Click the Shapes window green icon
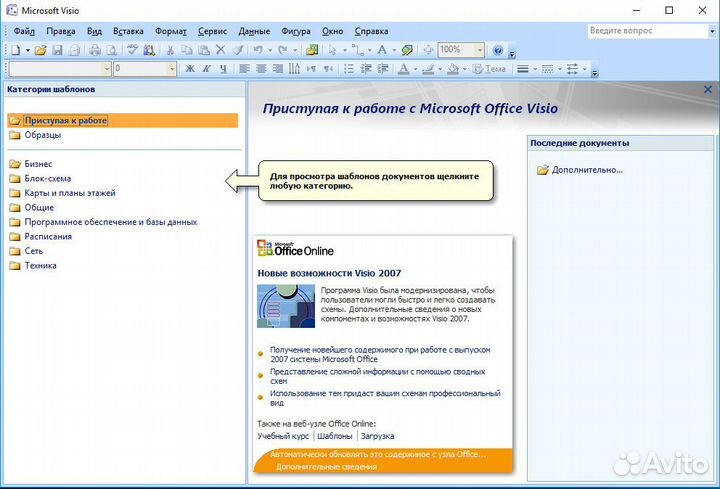The width and height of the screenshot is (720, 489). [x=312, y=50]
